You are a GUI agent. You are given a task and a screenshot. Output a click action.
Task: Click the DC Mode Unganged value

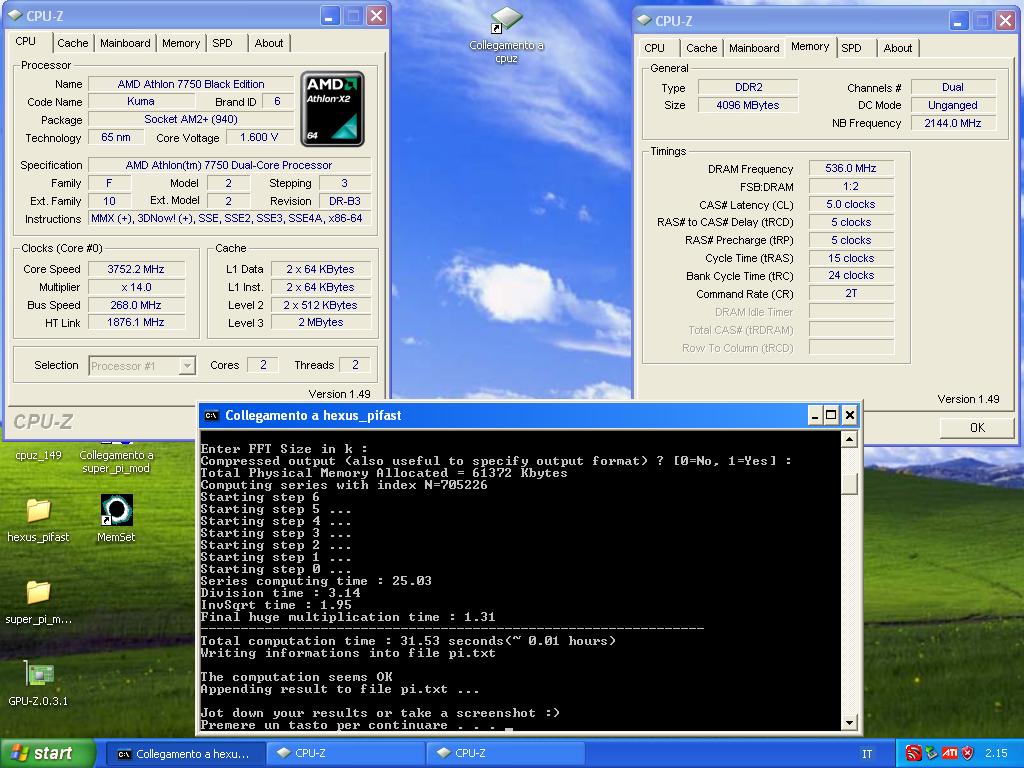(953, 105)
